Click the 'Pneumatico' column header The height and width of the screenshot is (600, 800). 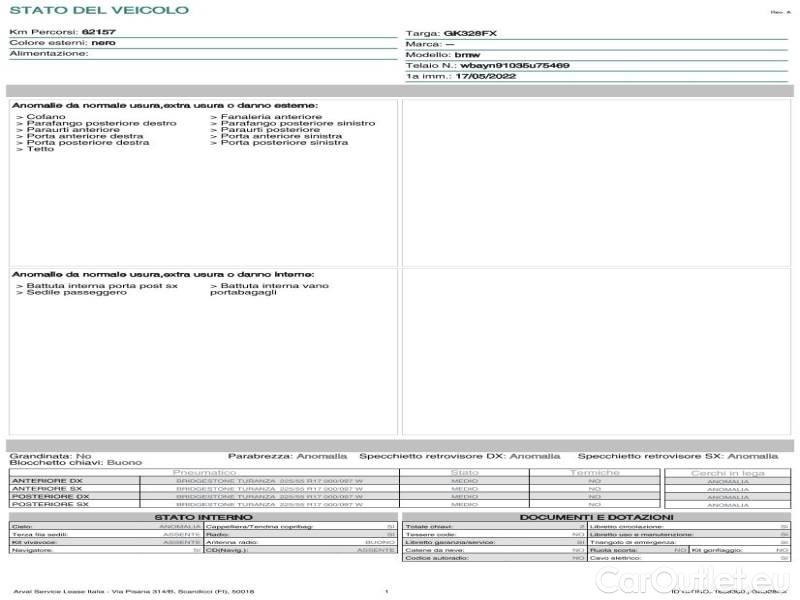[205, 473]
